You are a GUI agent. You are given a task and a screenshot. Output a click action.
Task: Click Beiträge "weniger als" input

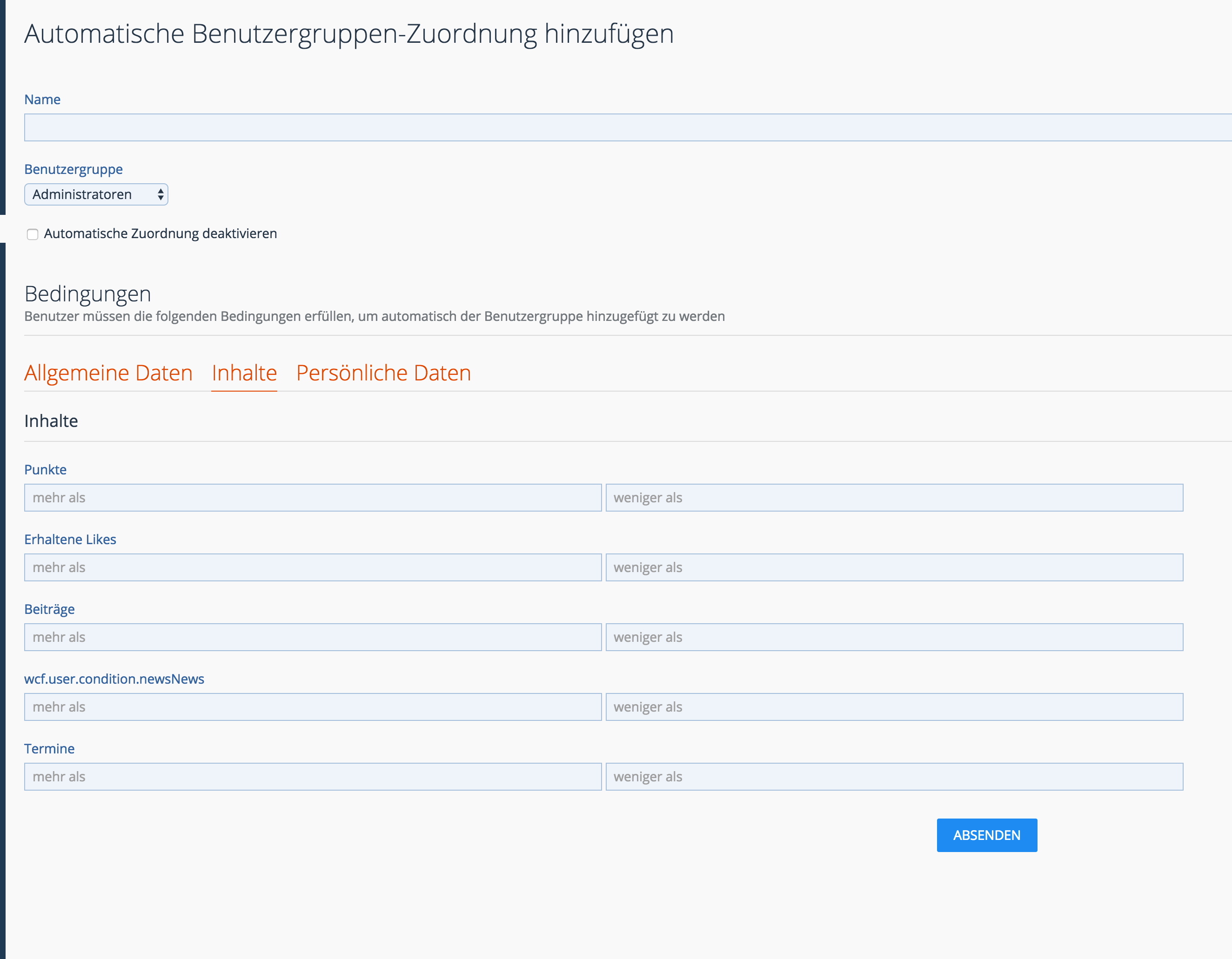[x=894, y=637]
